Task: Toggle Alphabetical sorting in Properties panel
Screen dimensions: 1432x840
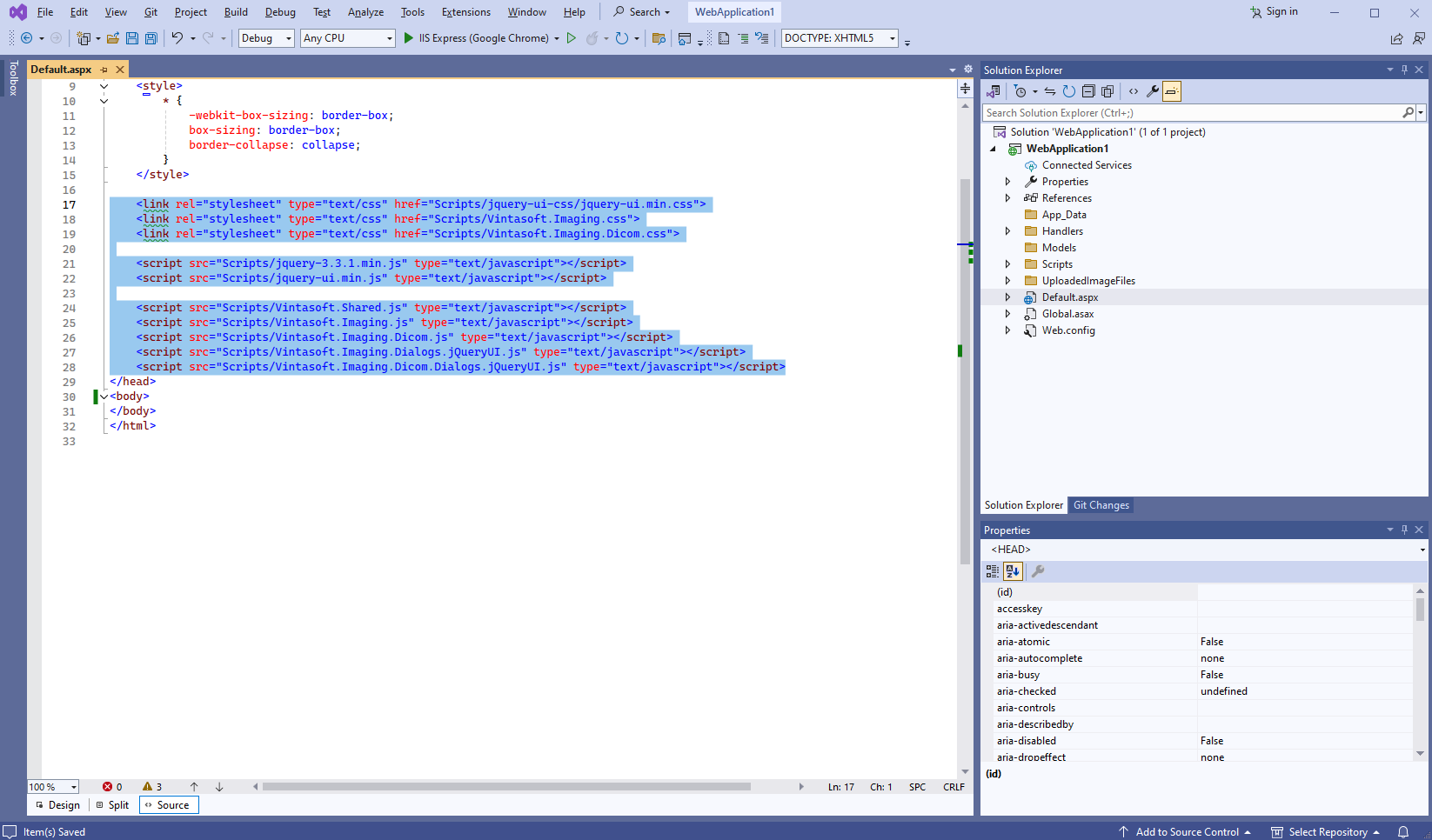Action: click(x=1013, y=571)
